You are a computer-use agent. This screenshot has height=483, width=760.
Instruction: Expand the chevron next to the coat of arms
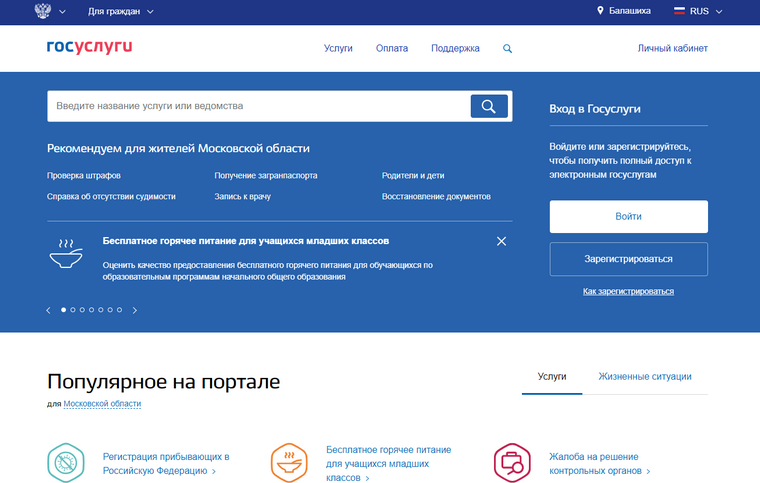click(62, 12)
